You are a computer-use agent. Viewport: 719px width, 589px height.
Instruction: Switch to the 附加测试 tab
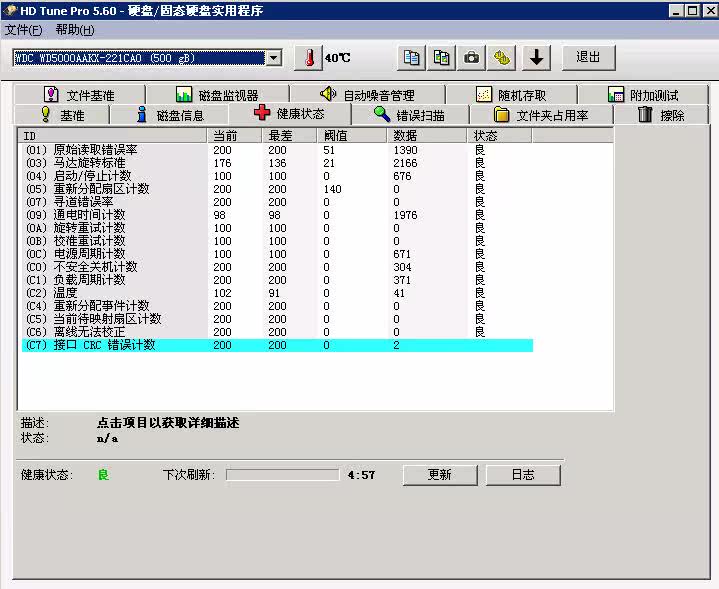click(643, 95)
